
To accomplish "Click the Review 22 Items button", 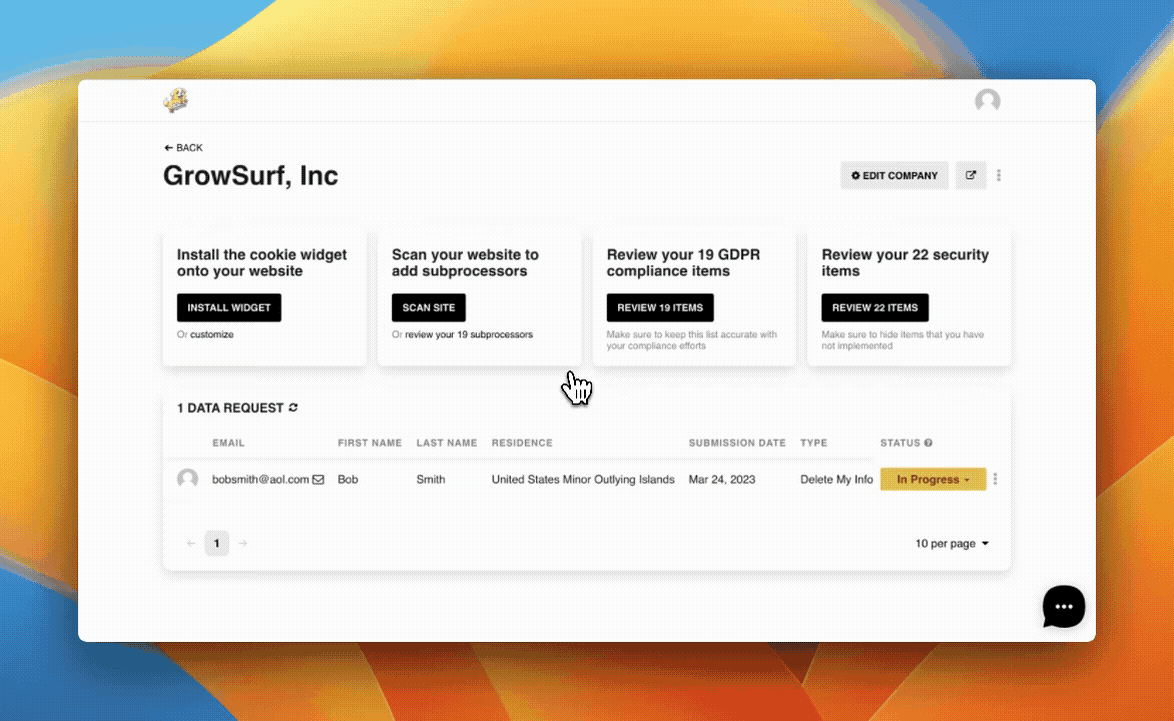I will pyautogui.click(x=874, y=308).
